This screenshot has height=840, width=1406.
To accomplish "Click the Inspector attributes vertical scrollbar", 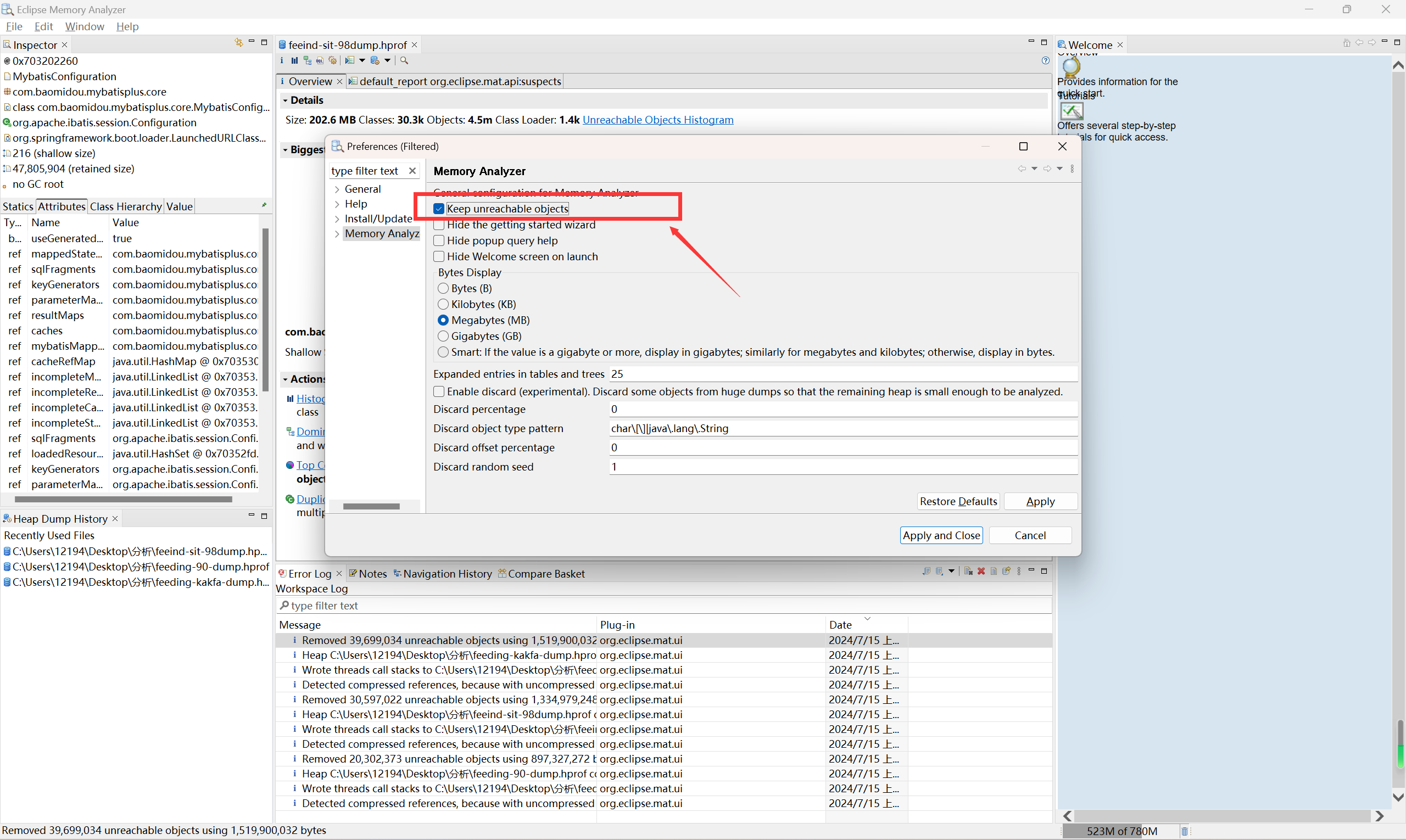I will coord(265,310).
